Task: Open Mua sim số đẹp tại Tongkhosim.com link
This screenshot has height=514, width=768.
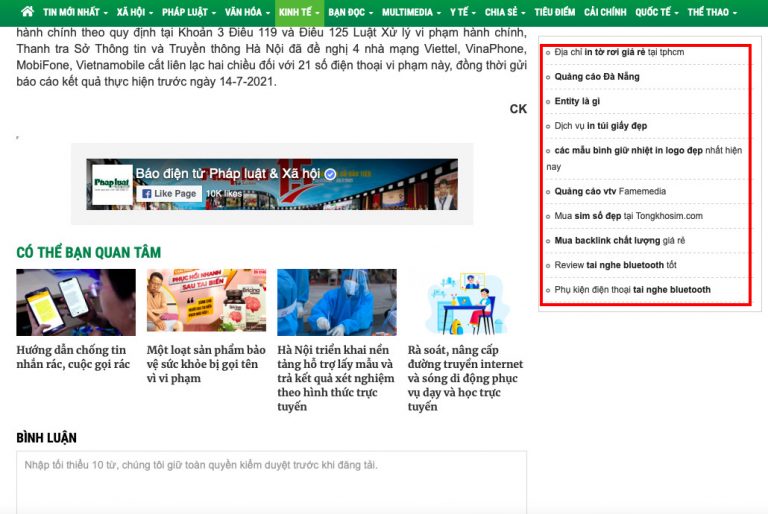Action: [628, 216]
